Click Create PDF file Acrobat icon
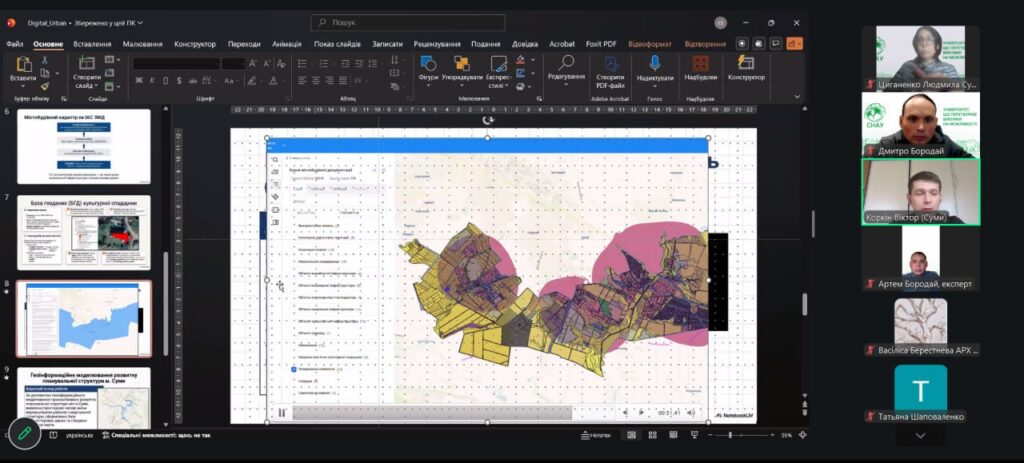The width and height of the screenshot is (1024, 463). [x=610, y=65]
